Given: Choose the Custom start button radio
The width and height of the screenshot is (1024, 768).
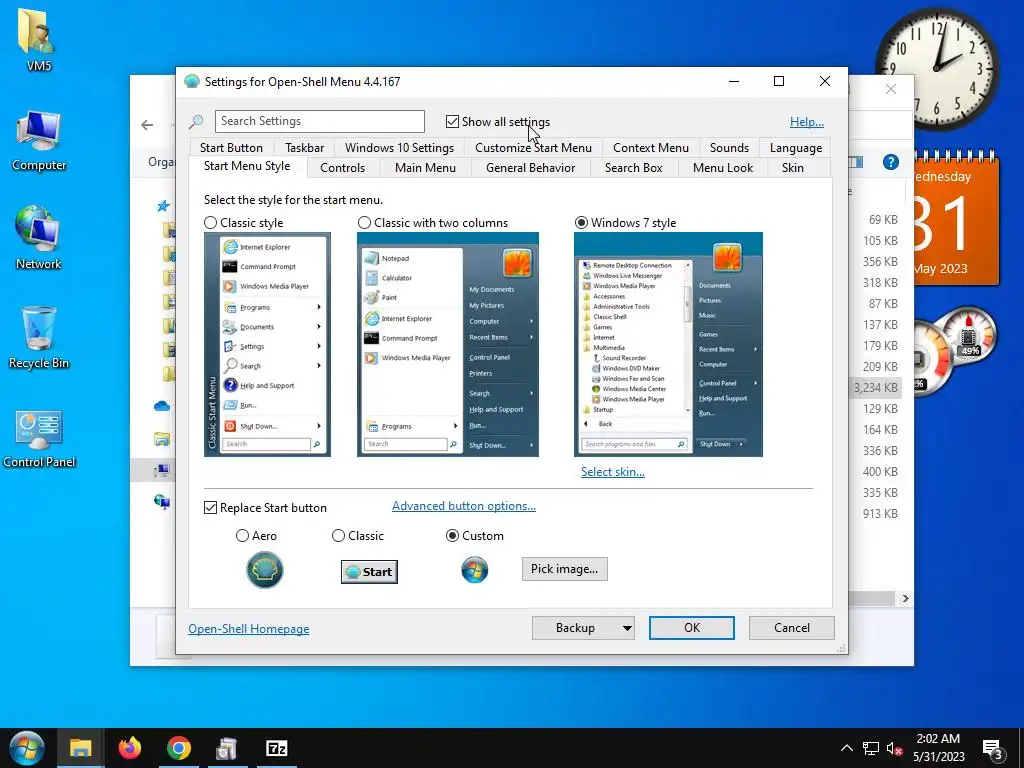Looking at the screenshot, I should pos(452,536).
